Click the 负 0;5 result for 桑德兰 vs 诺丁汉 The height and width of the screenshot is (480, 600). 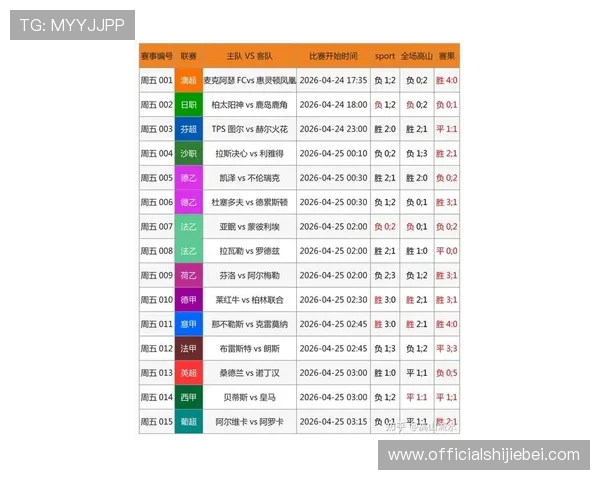coord(447,373)
